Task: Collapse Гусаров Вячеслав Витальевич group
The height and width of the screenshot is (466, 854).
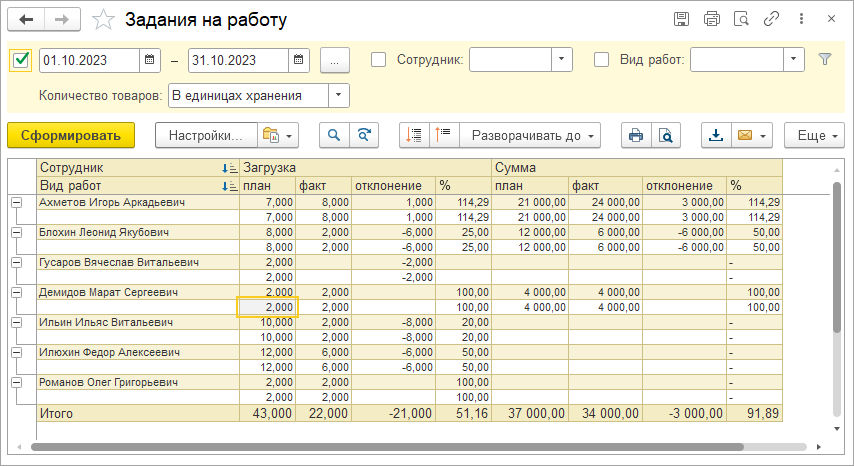Action: [x=17, y=262]
